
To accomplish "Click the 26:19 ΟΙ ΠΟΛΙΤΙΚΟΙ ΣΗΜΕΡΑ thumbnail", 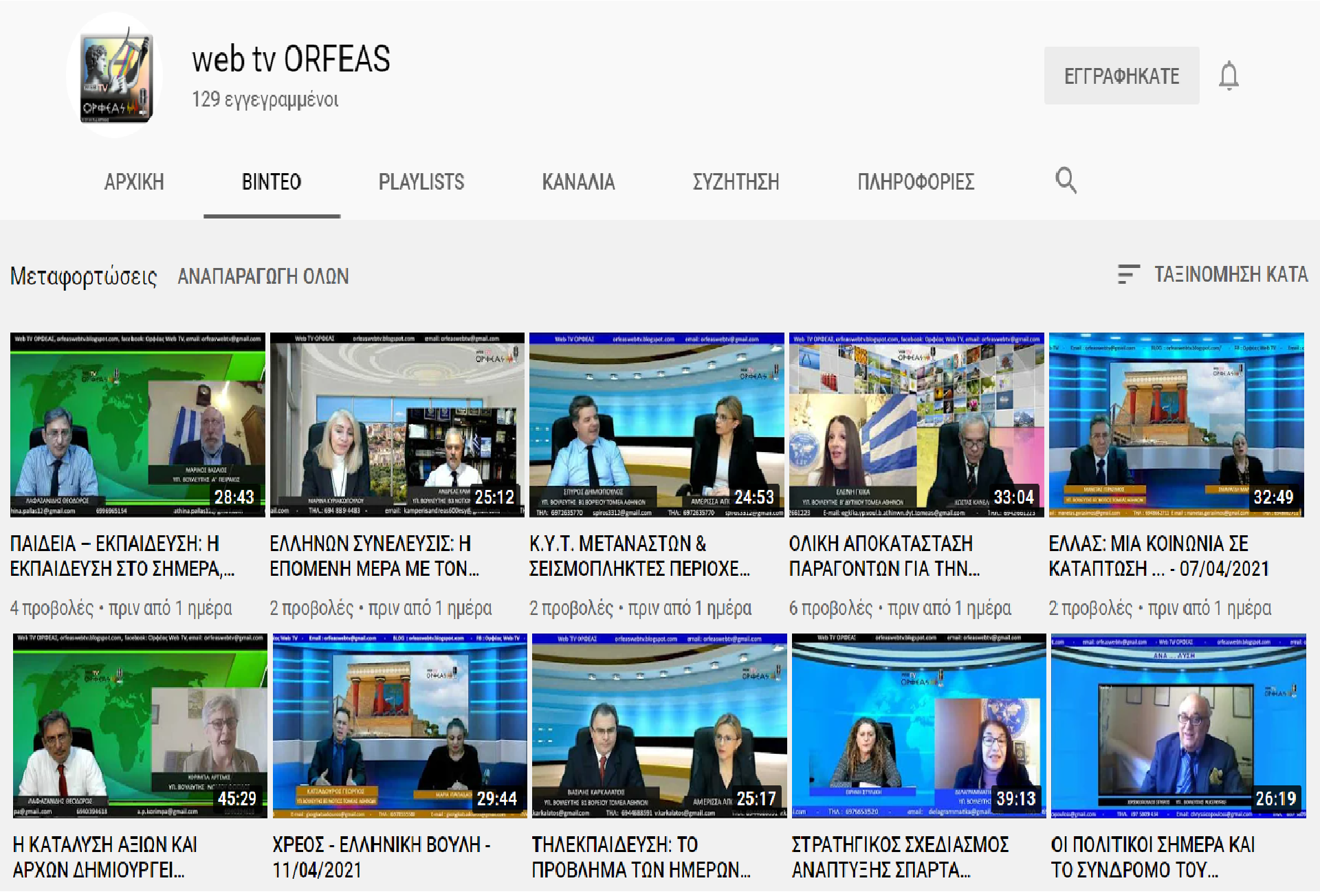I will tap(1178, 726).
